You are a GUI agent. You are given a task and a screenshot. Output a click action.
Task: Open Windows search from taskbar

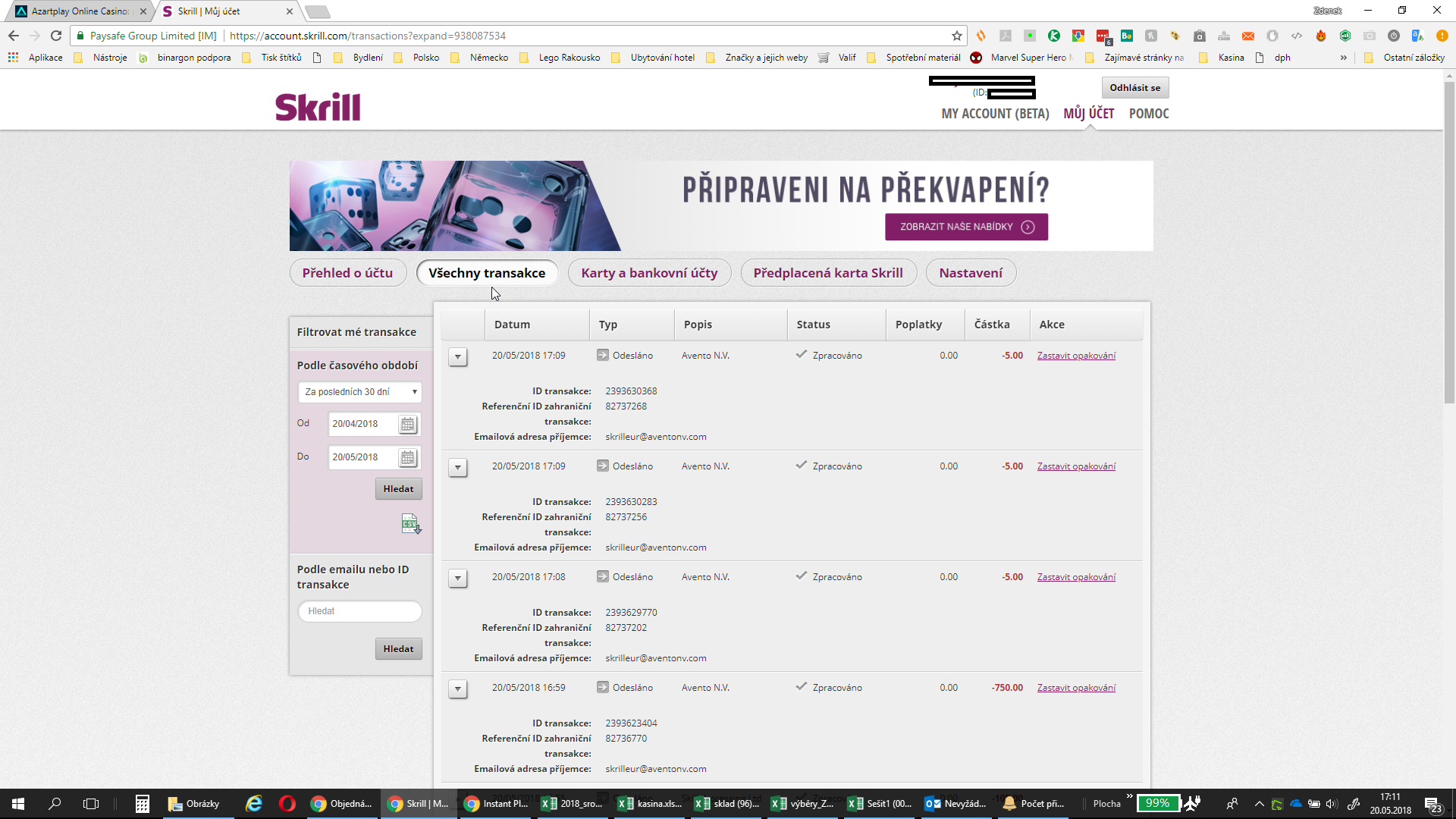55,804
